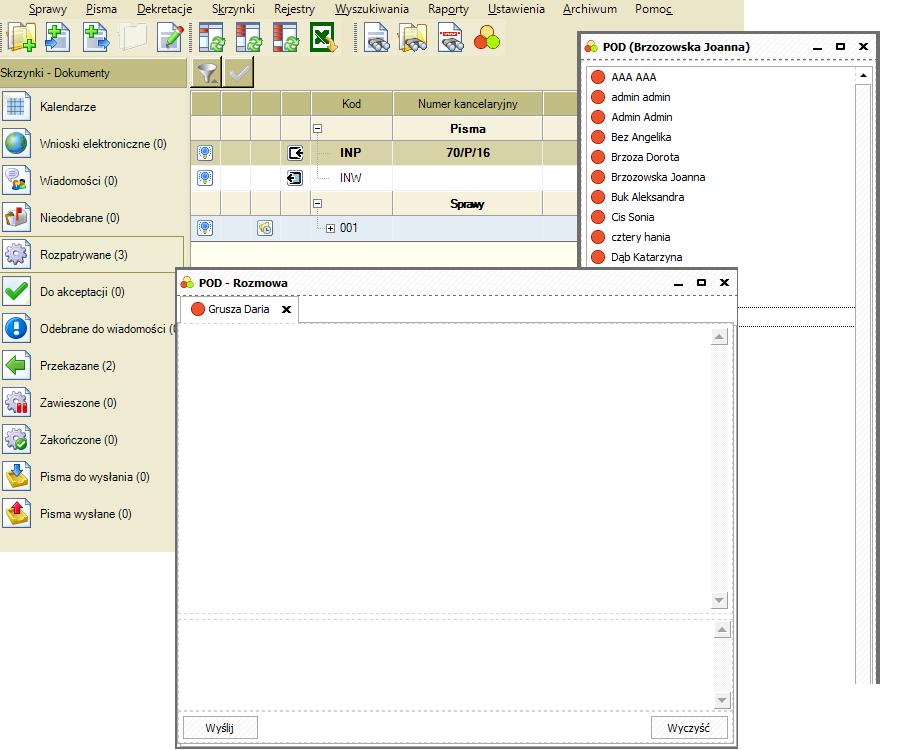This screenshot has width=906, height=750.
Task: Click the new case folder toolbar icon
Action: coord(21,38)
